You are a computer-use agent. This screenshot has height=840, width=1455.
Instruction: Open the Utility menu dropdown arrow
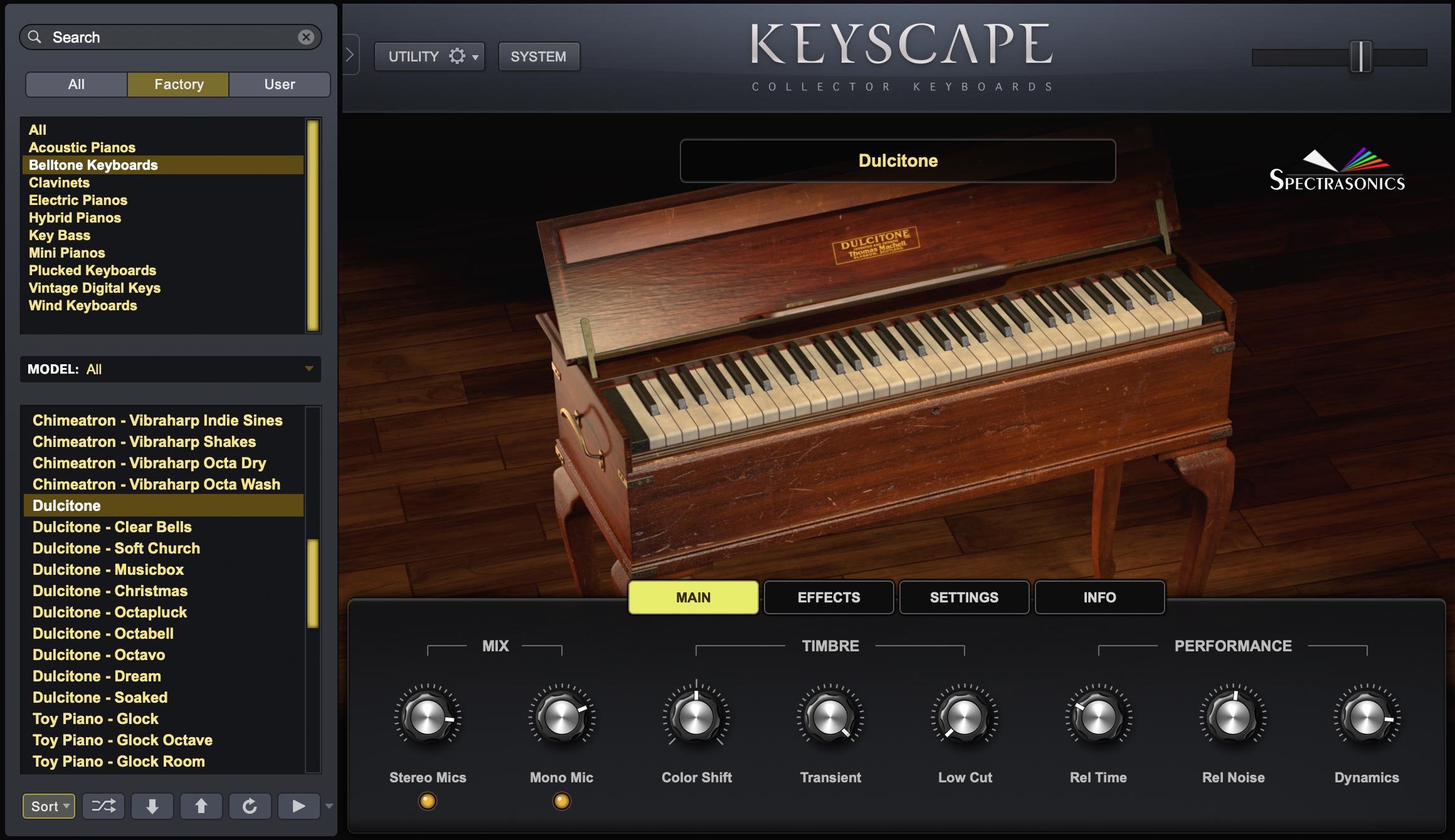[475, 57]
